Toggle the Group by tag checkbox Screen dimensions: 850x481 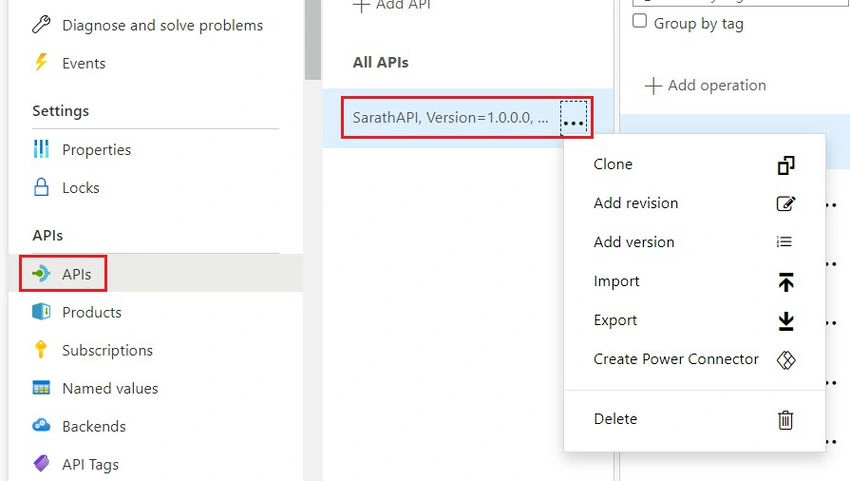pos(640,21)
